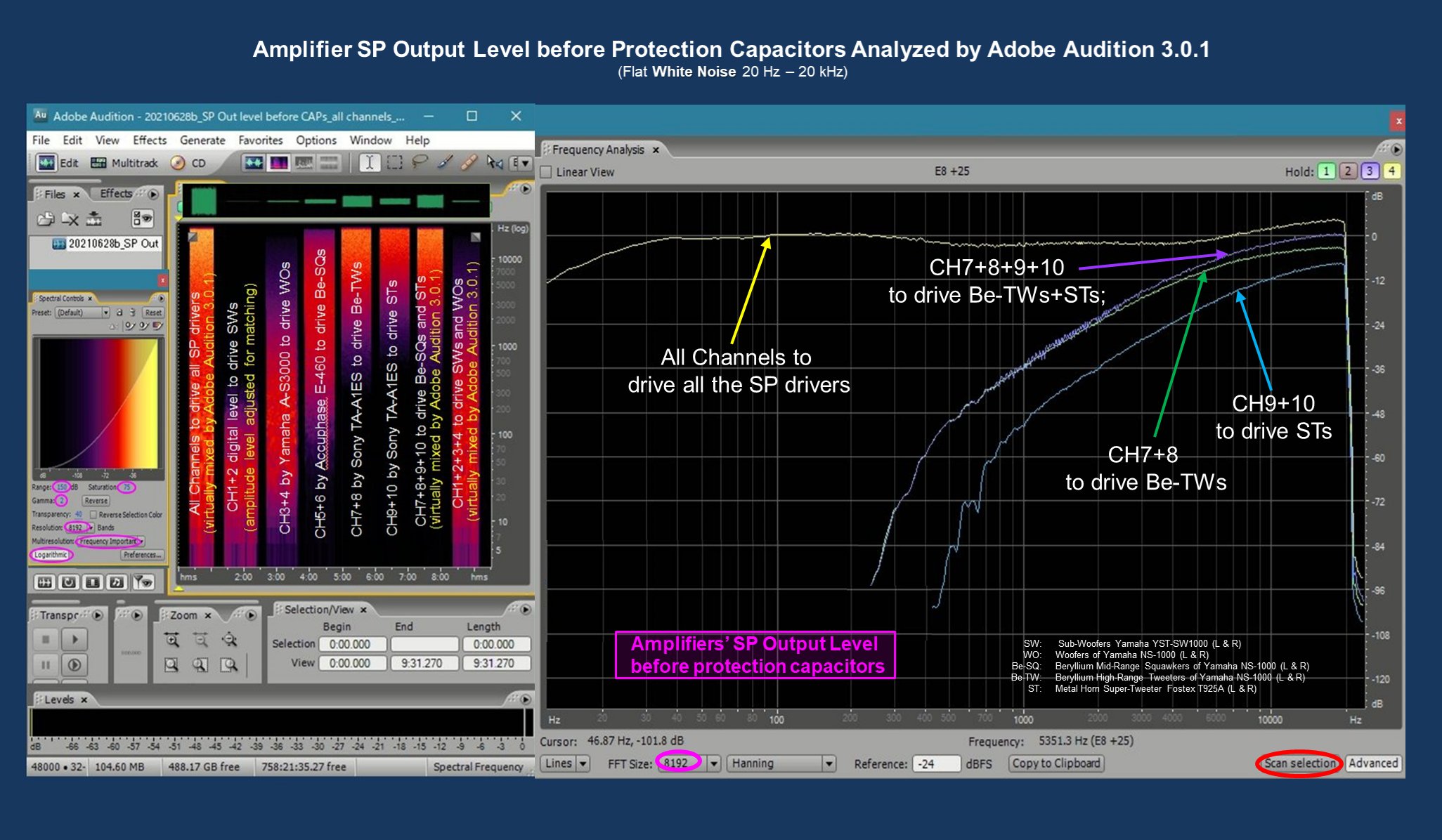Select spectral frequency display icon
The image size is (1442, 840).
coord(279,163)
